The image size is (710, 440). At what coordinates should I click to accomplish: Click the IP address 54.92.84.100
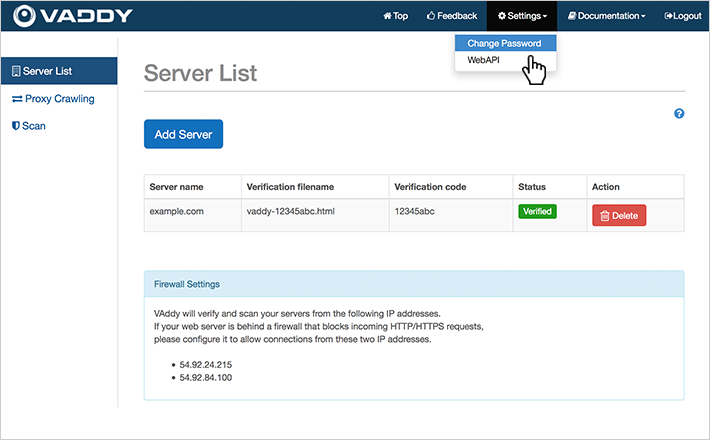[x=206, y=378]
